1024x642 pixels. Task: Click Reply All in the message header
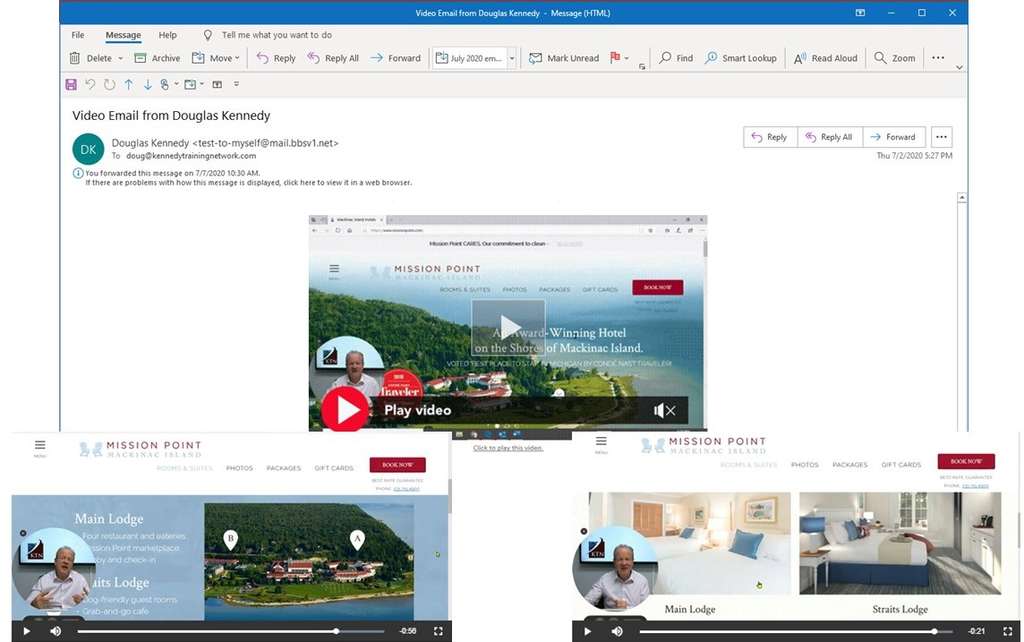(x=829, y=137)
